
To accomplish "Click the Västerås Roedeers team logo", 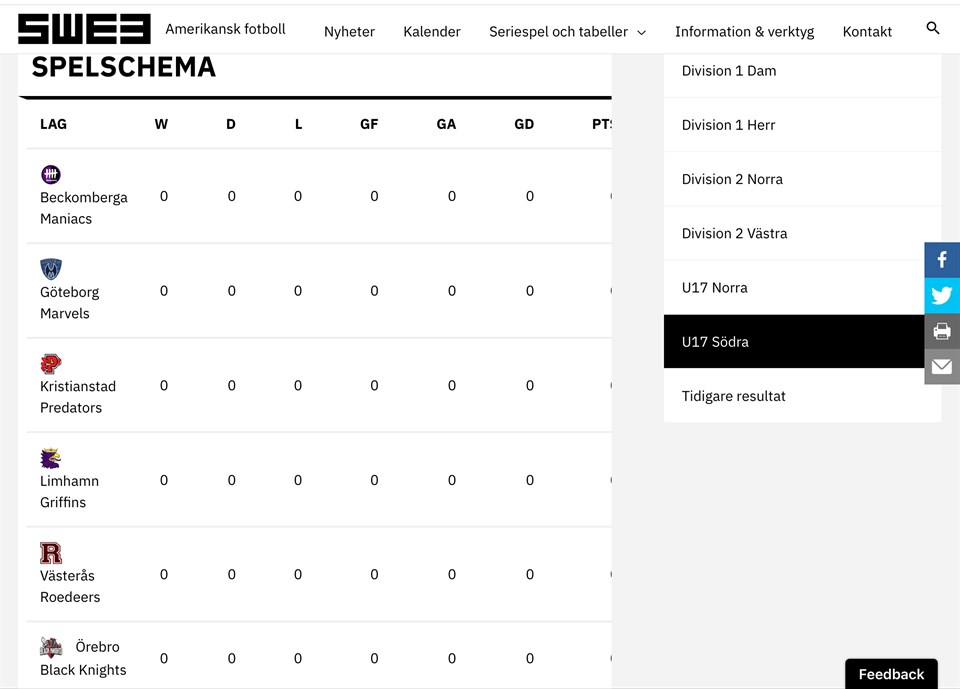I will [51, 553].
